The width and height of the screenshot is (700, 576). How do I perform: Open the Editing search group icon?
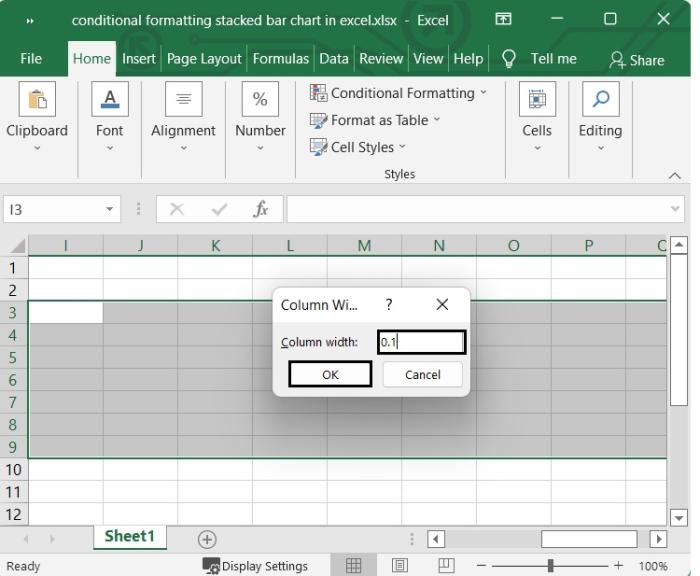point(601,99)
